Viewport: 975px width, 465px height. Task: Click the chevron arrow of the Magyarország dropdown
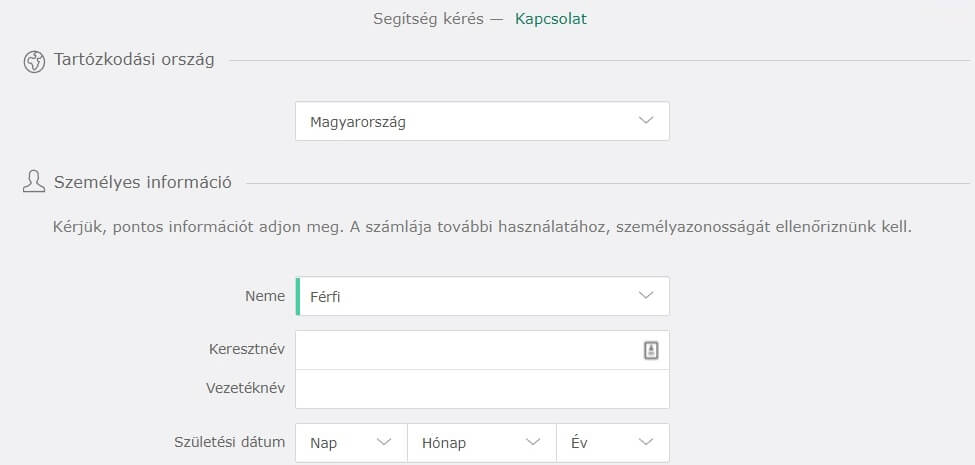click(x=646, y=120)
